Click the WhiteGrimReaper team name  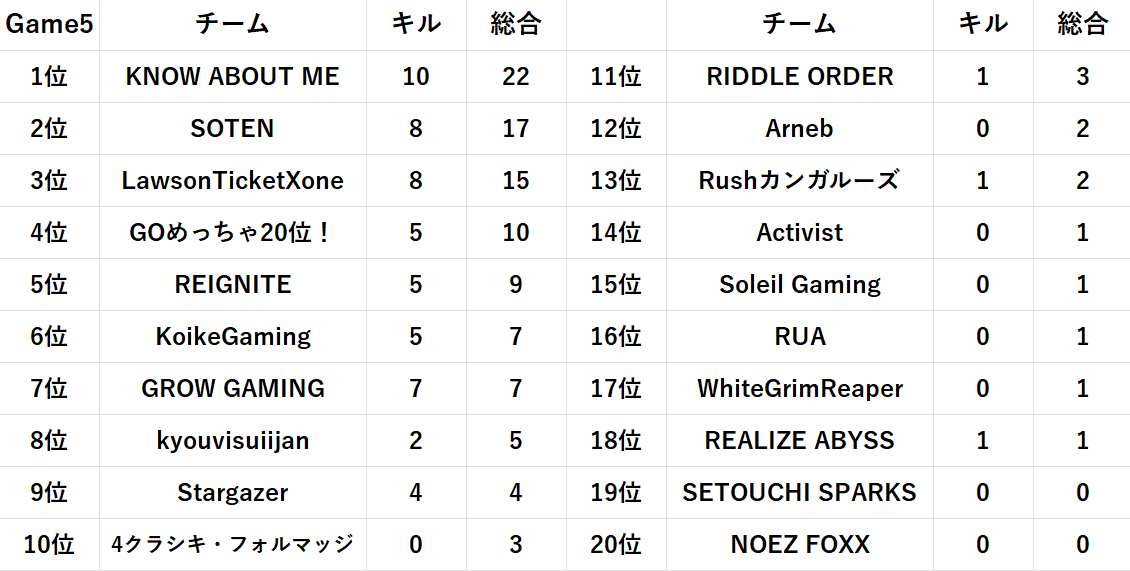point(799,389)
